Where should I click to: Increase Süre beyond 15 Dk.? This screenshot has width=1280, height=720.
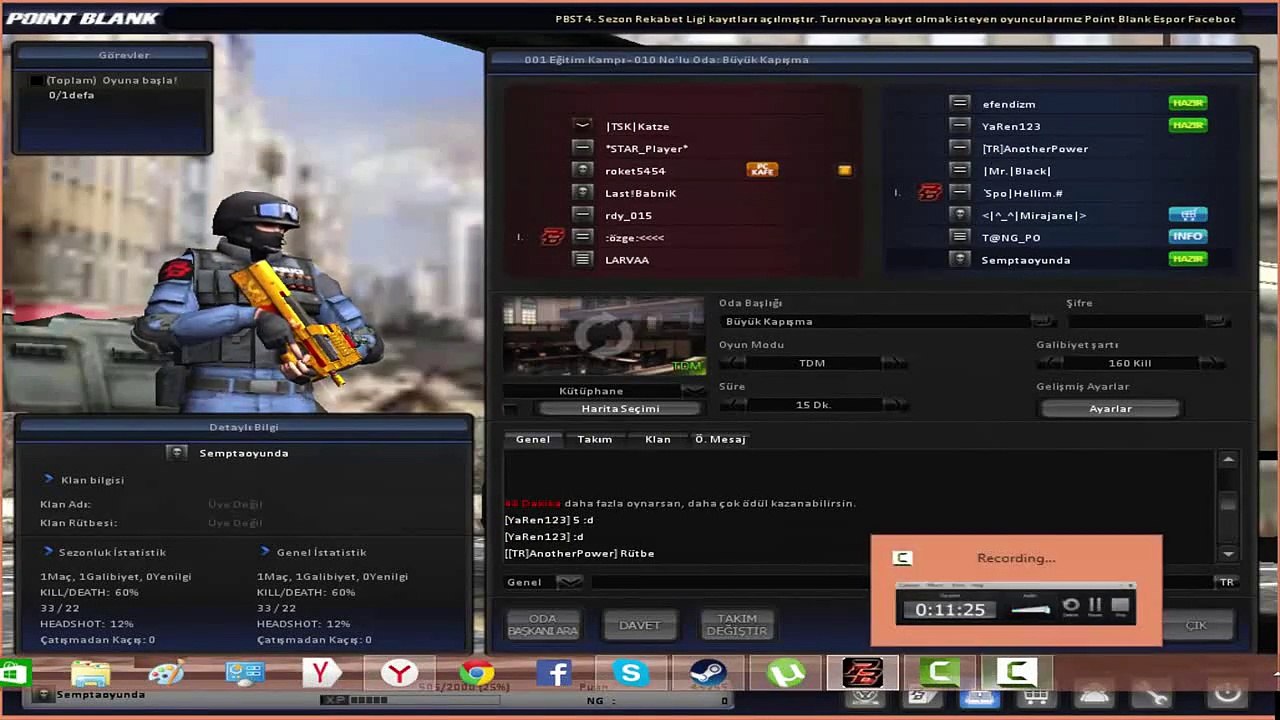point(894,405)
